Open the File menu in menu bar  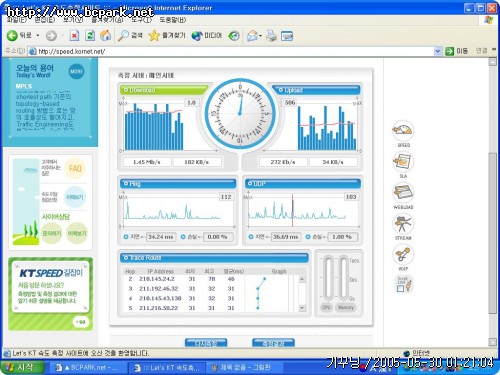pyautogui.click(x=16, y=20)
